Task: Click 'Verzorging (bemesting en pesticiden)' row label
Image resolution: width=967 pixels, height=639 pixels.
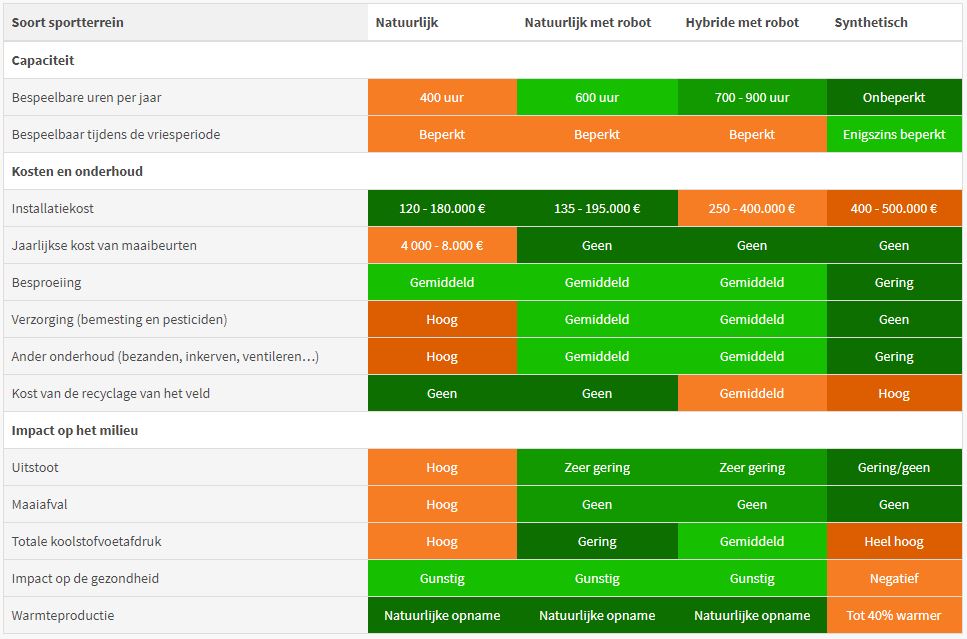Action: (x=186, y=320)
